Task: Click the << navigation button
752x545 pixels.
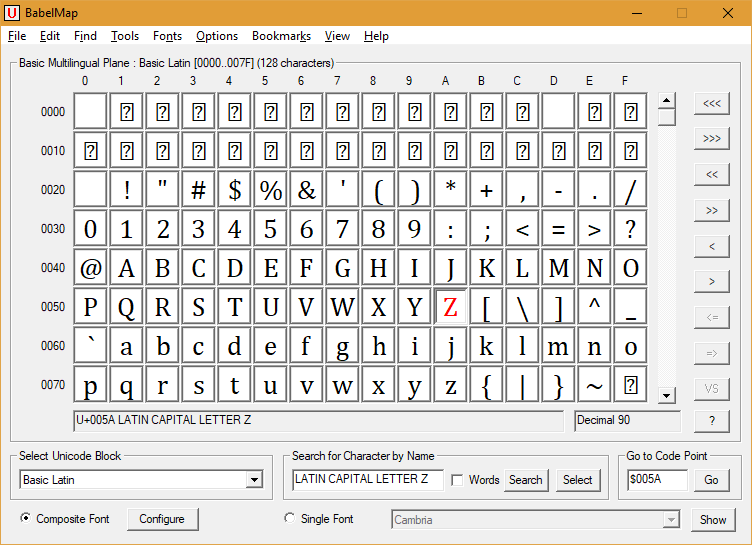Action: [712, 175]
